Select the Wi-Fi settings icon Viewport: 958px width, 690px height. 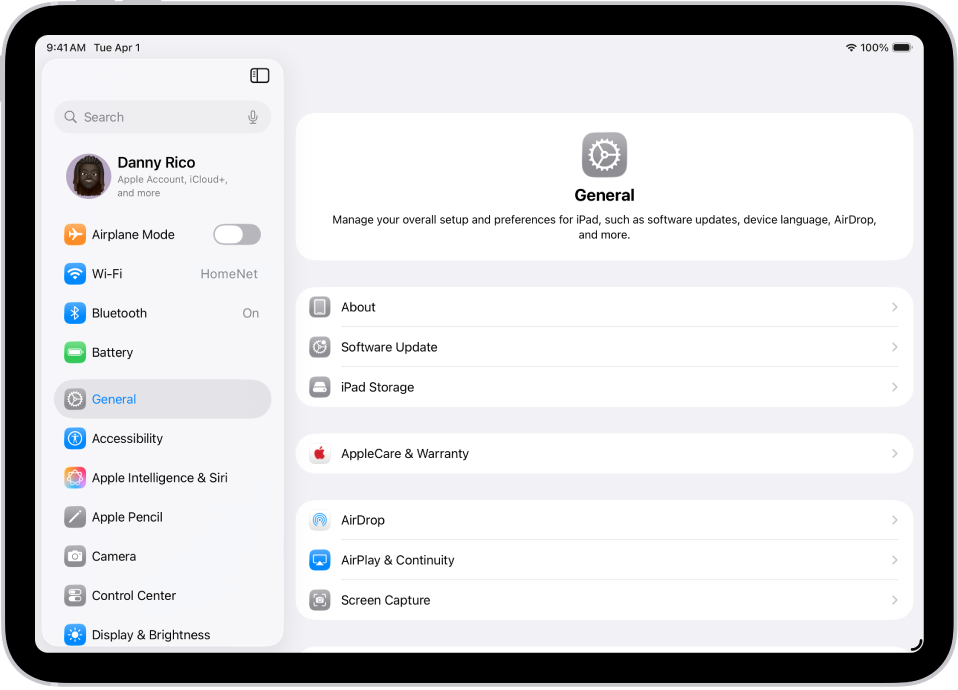74,273
